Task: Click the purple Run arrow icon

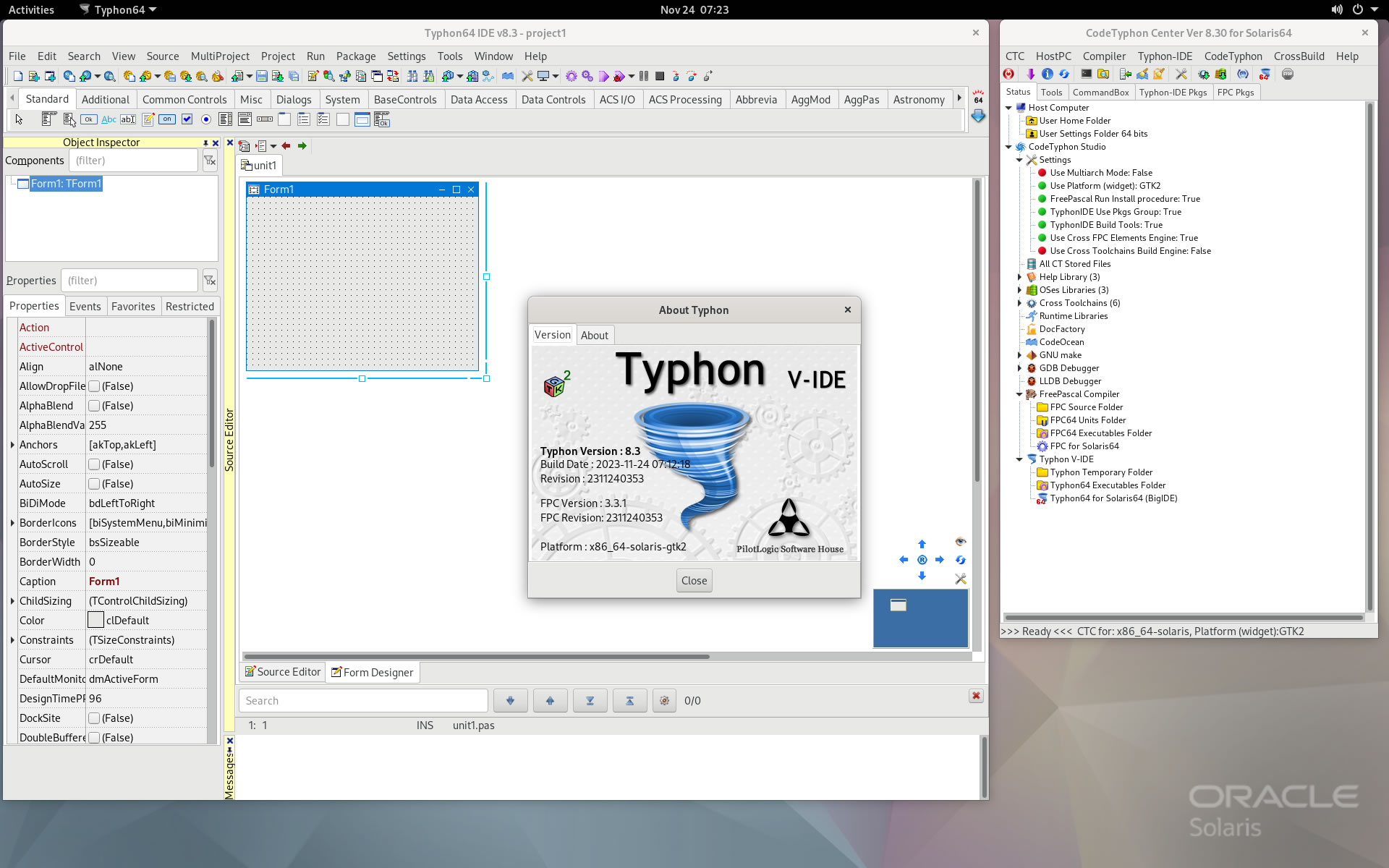Action: point(603,76)
